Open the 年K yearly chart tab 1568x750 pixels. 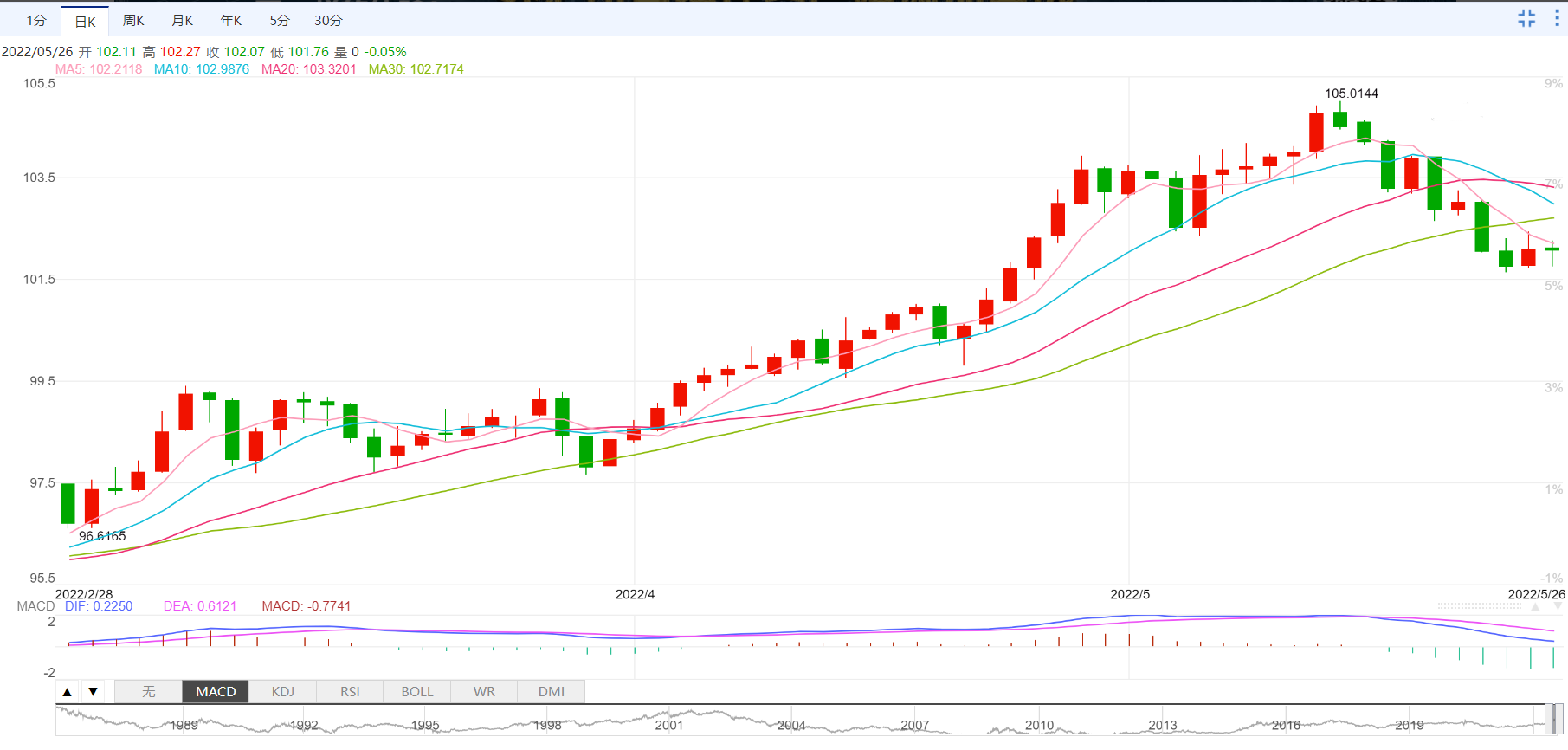coord(231,21)
